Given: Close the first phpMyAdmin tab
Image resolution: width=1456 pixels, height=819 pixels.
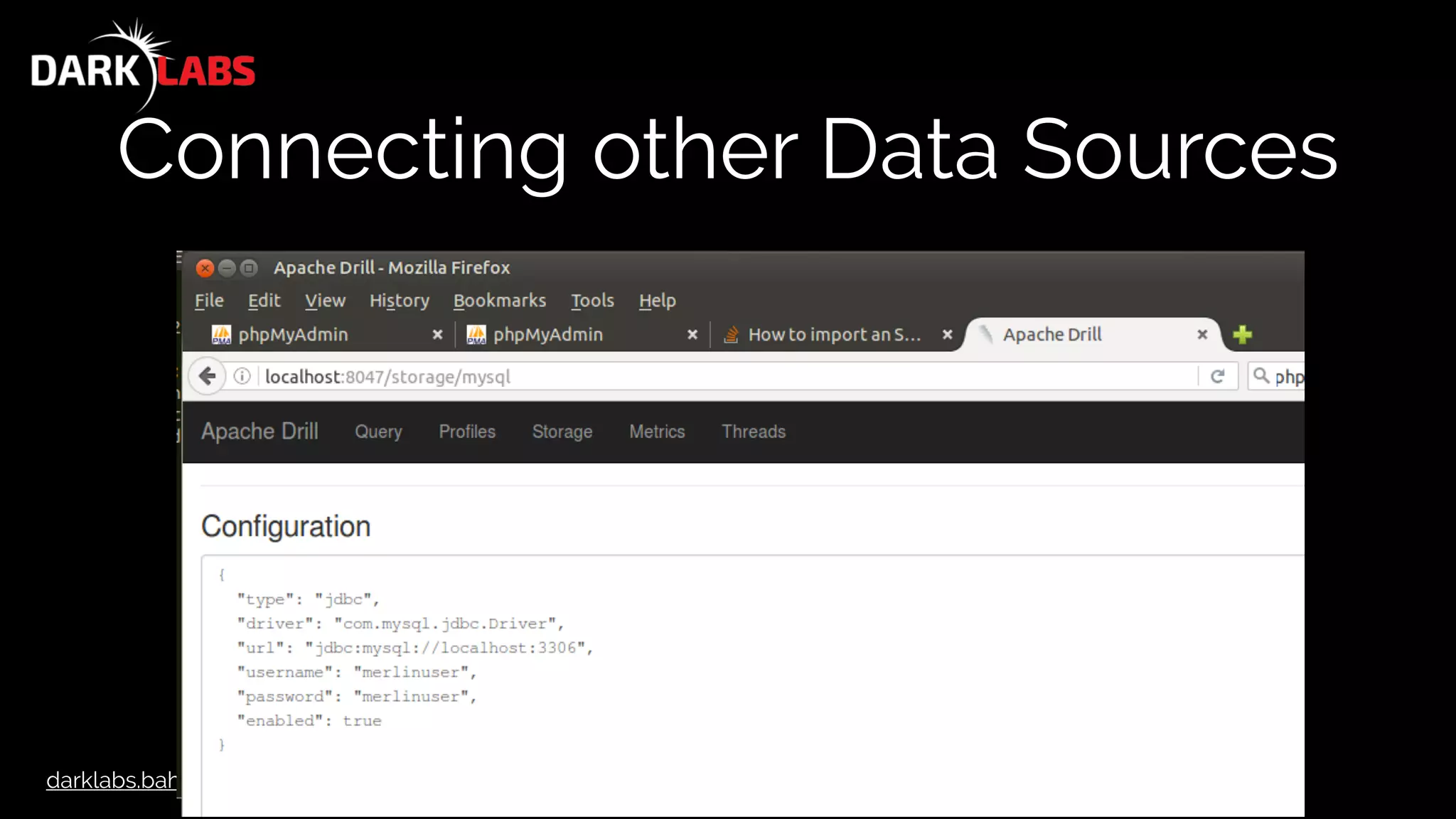Looking at the screenshot, I should [x=437, y=334].
